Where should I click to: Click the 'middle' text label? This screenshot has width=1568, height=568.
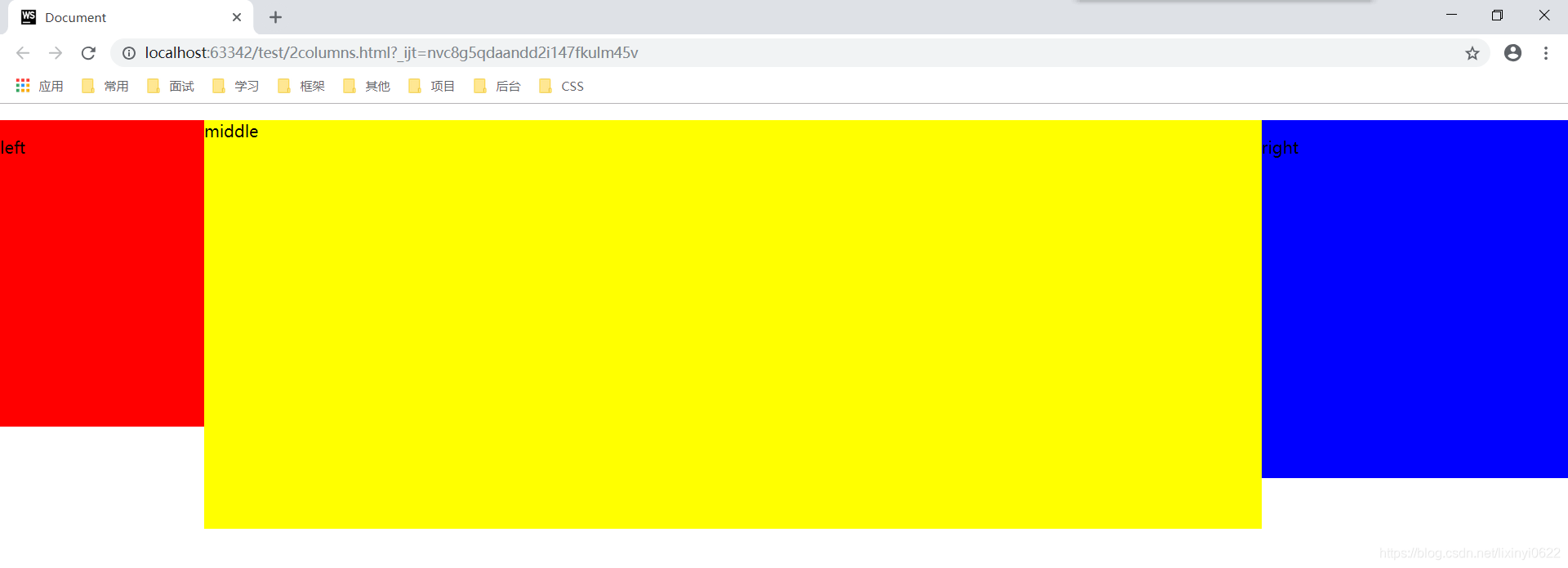point(231,131)
